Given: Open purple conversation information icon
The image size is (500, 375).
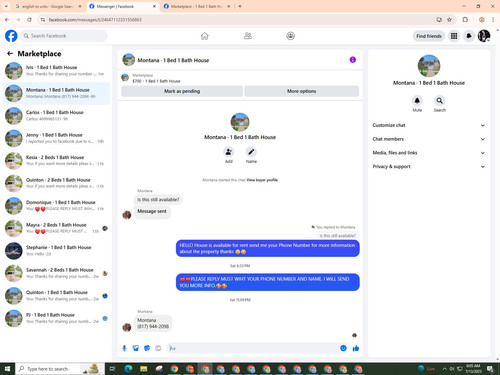Looking at the screenshot, I should [x=353, y=60].
